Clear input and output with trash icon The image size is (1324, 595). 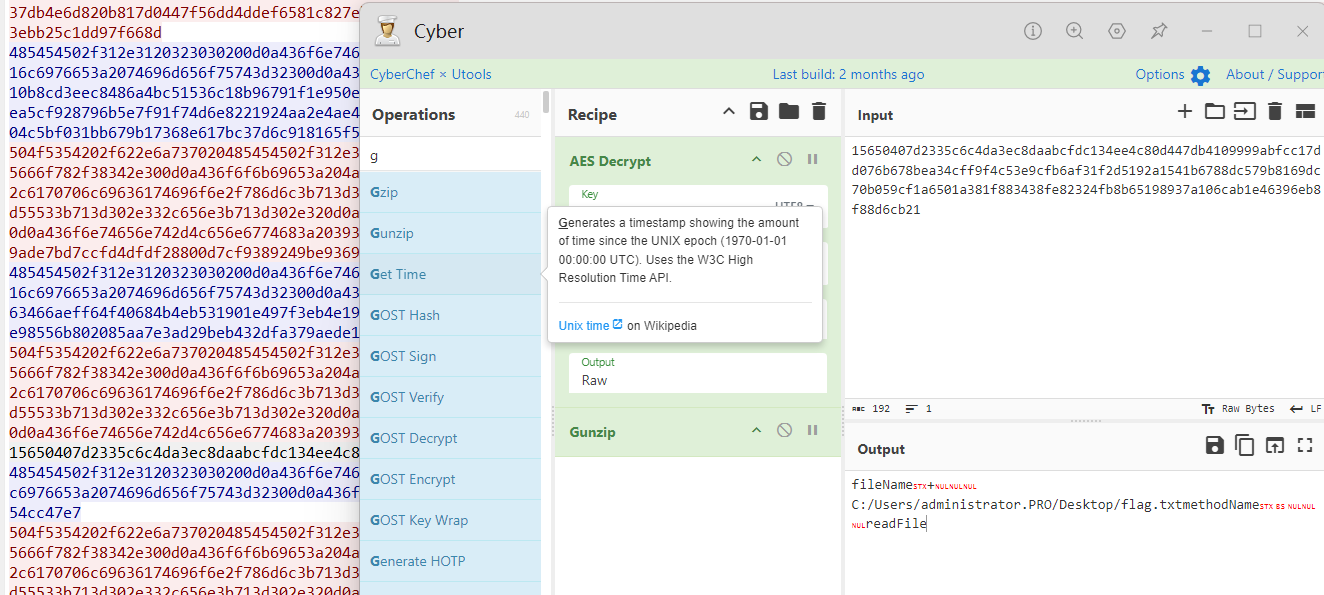[1275, 112]
